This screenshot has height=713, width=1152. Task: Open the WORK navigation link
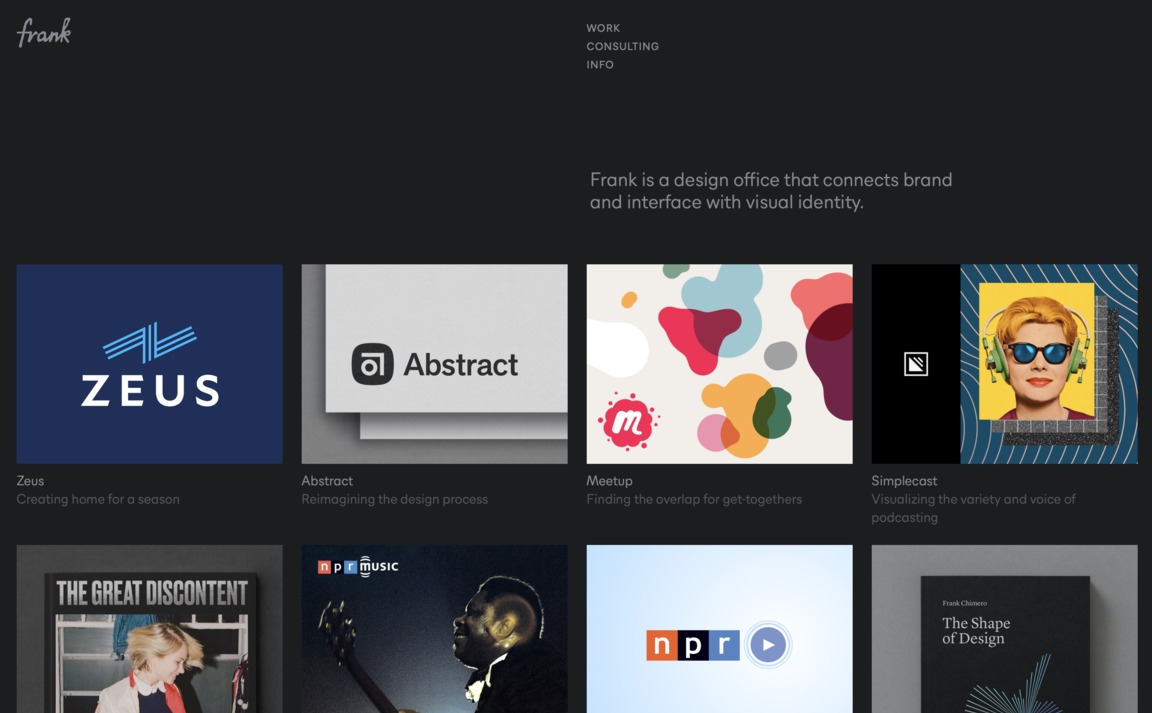(603, 28)
